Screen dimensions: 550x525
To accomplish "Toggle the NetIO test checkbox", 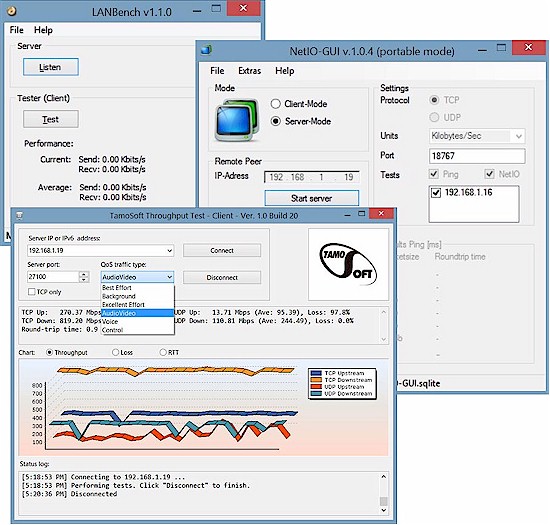I will [x=489, y=174].
